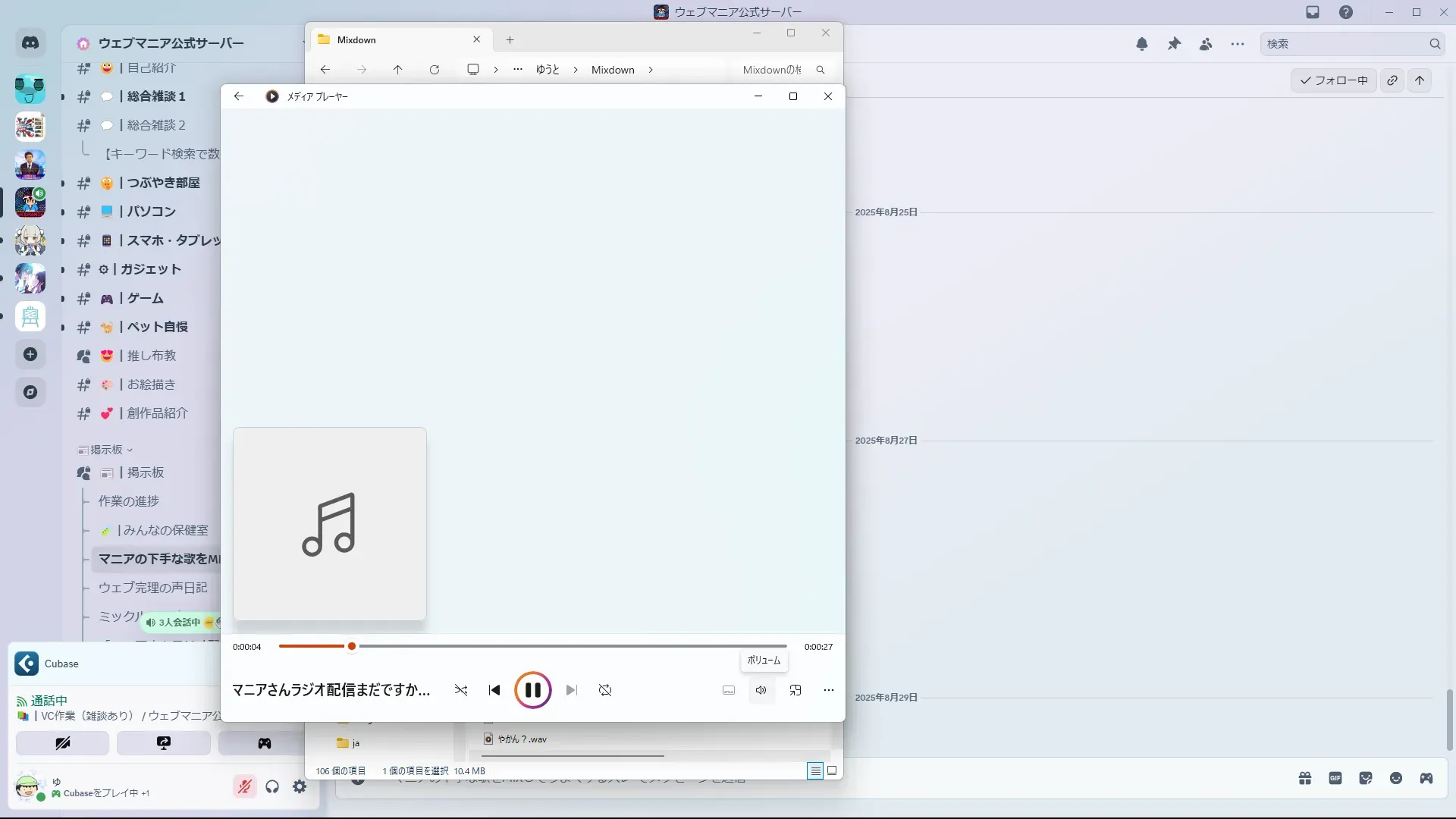Select the 作業の進捗 thread
The image size is (1456, 819).
pos(129,501)
